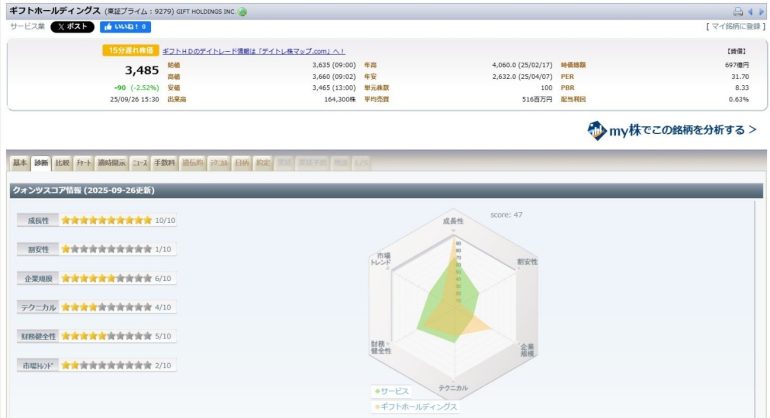Image resolution: width=770 pixels, height=418 pixels.
Task: Open the チャート tab
Action: point(84,162)
